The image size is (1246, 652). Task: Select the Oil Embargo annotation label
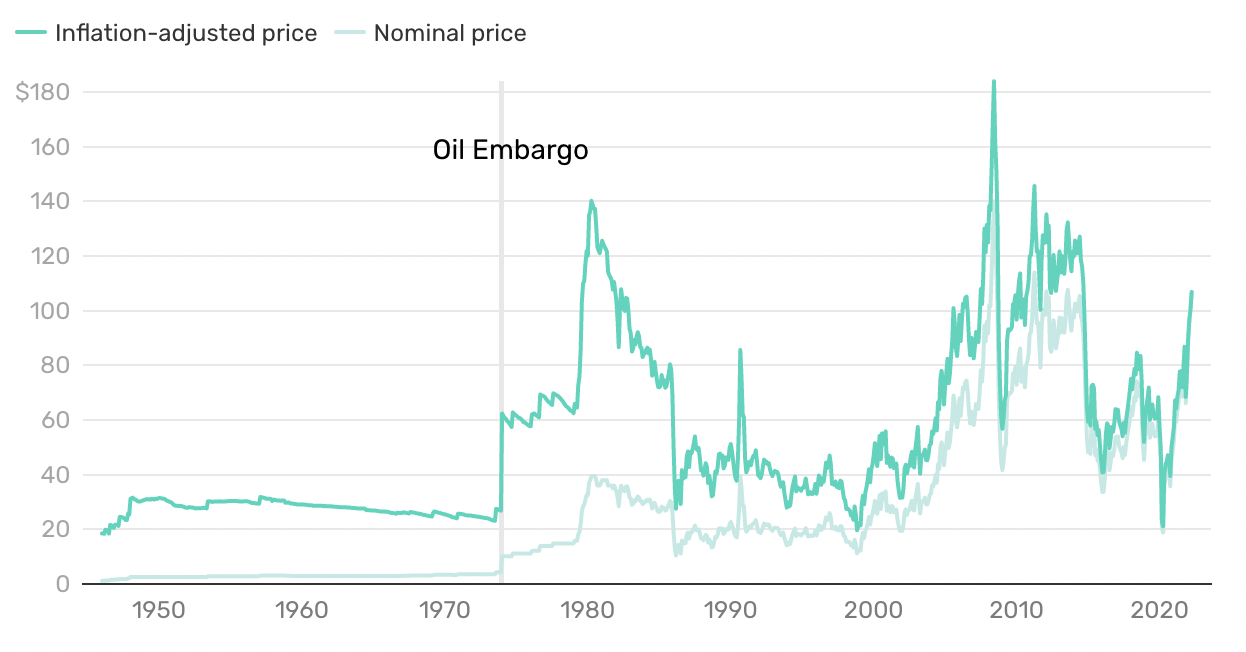point(510,151)
